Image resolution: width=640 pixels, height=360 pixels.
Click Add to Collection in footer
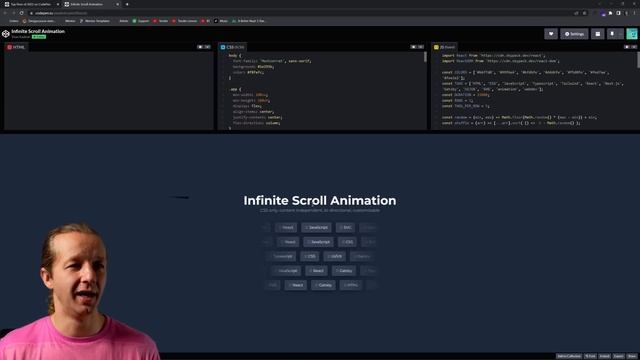(x=569, y=356)
